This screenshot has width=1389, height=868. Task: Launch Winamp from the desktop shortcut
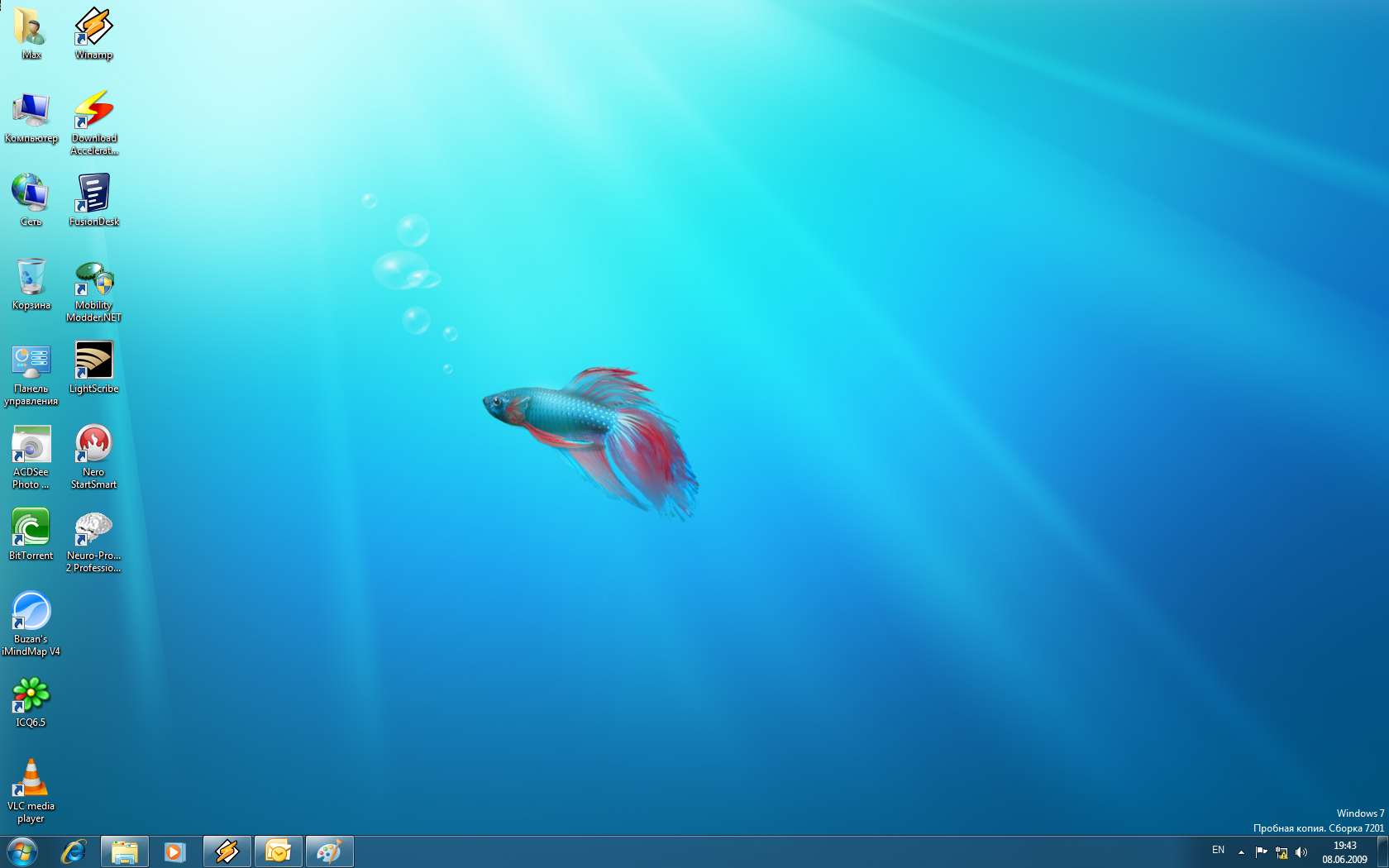click(x=93, y=33)
